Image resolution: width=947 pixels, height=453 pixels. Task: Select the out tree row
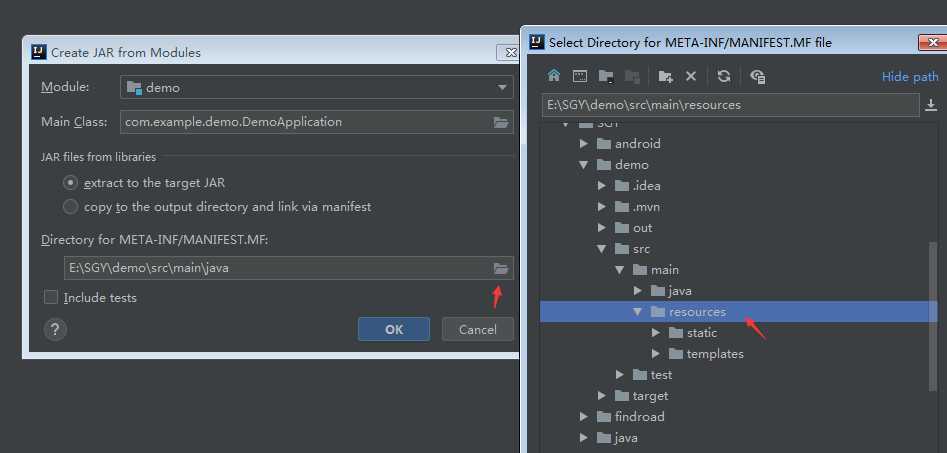click(x=737, y=228)
